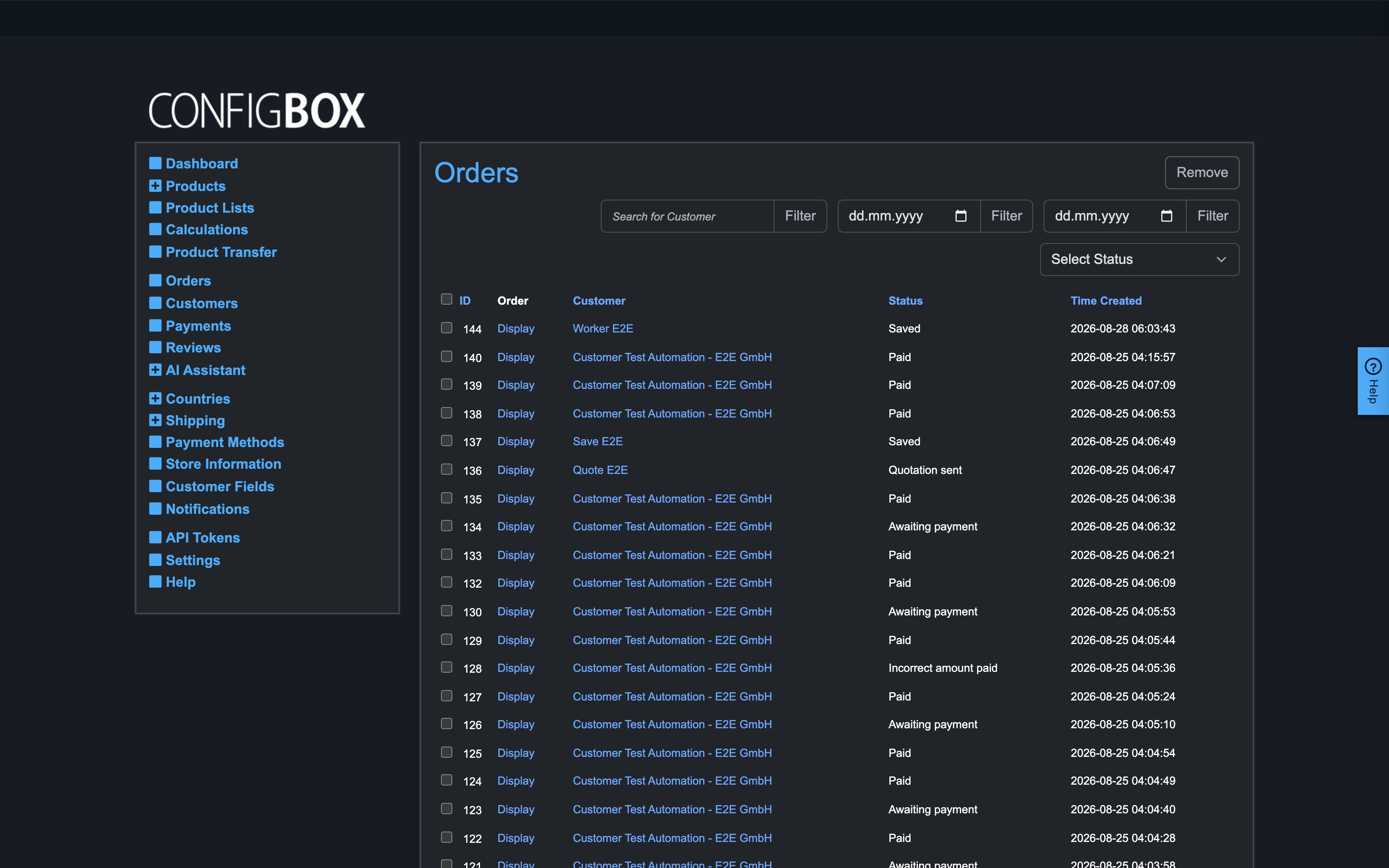The height and width of the screenshot is (868, 1389).
Task: Click the square icon beside Store Information
Action: pos(155,463)
